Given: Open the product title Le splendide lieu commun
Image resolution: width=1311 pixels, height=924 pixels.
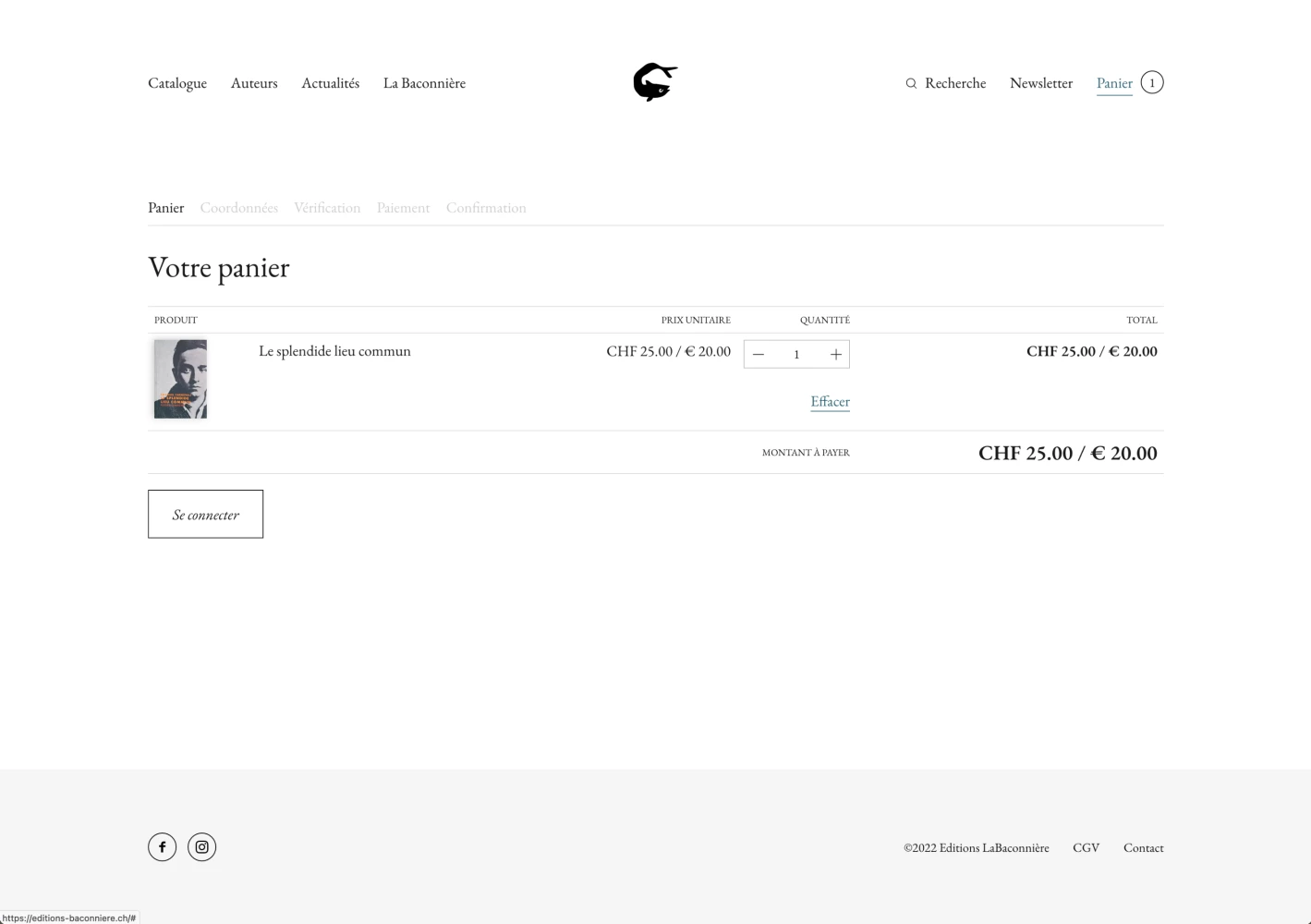Looking at the screenshot, I should [x=334, y=351].
